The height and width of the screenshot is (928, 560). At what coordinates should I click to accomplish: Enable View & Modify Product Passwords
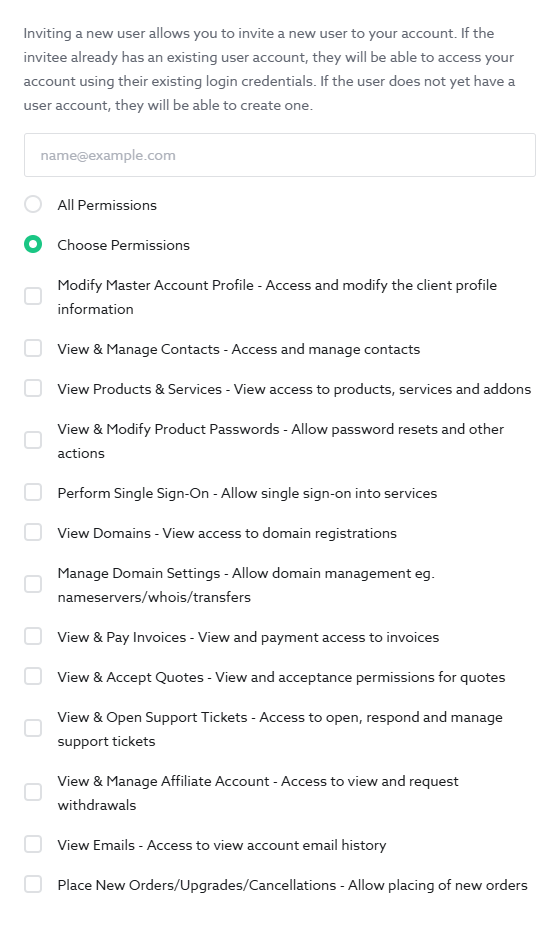(x=33, y=440)
